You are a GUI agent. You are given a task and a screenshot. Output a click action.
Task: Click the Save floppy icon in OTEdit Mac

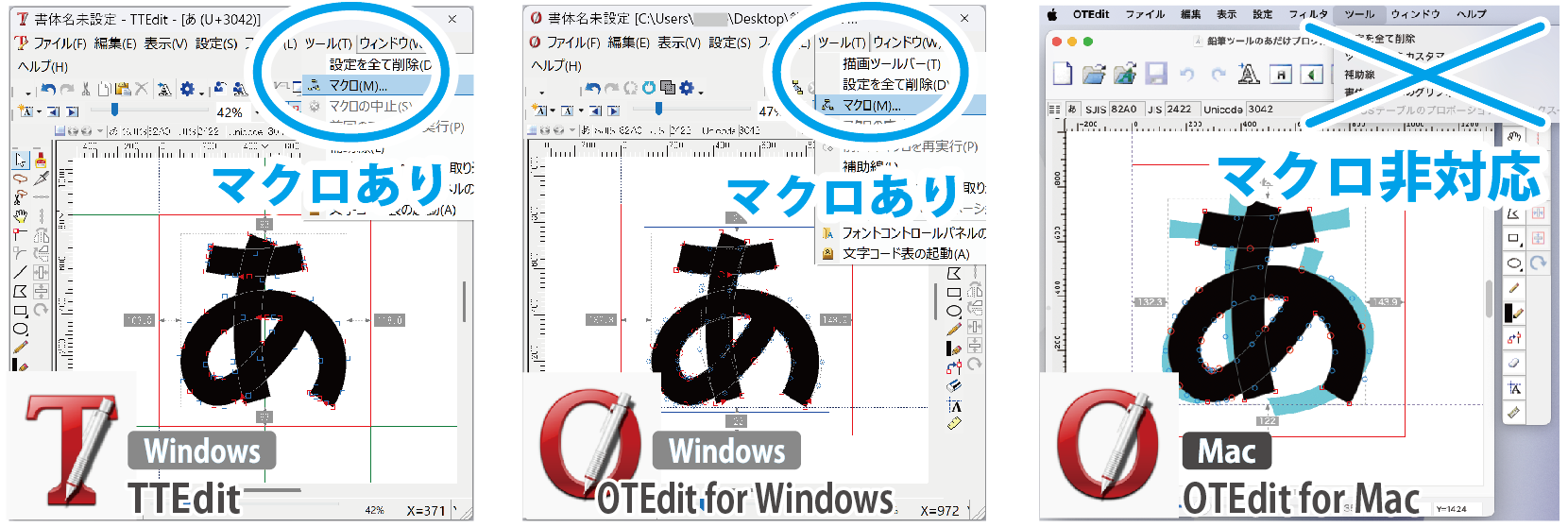[x=1156, y=74]
